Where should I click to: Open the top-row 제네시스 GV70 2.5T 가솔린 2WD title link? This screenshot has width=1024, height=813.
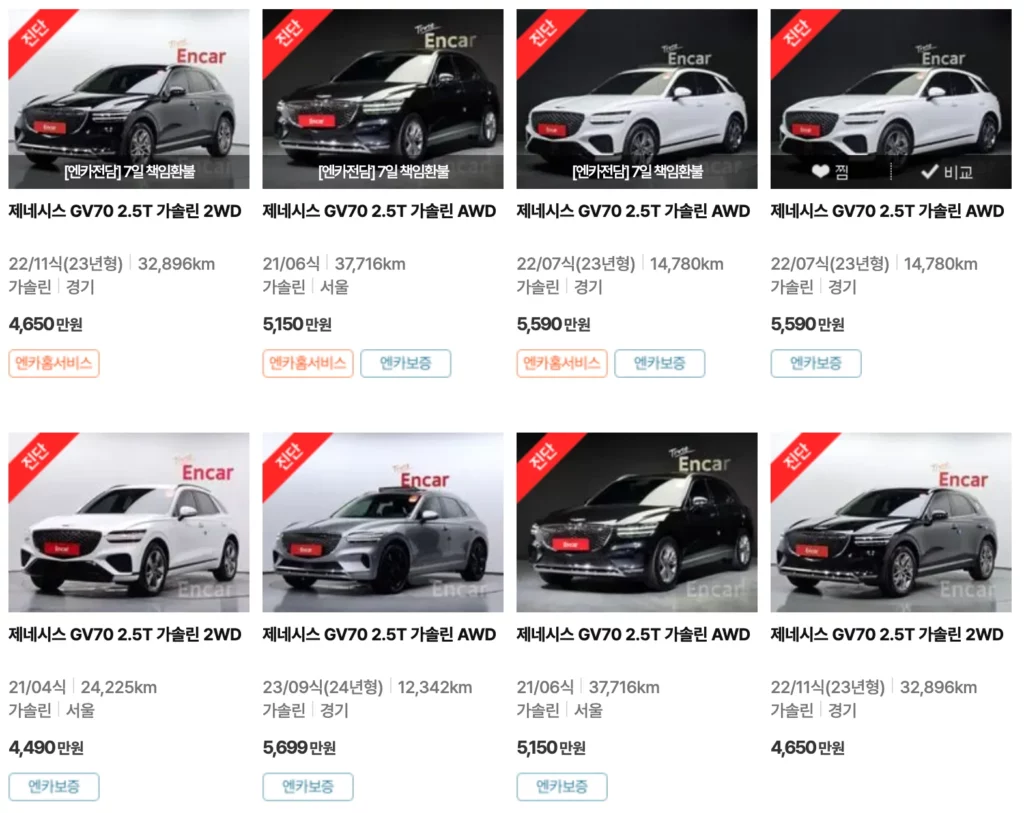pos(125,211)
